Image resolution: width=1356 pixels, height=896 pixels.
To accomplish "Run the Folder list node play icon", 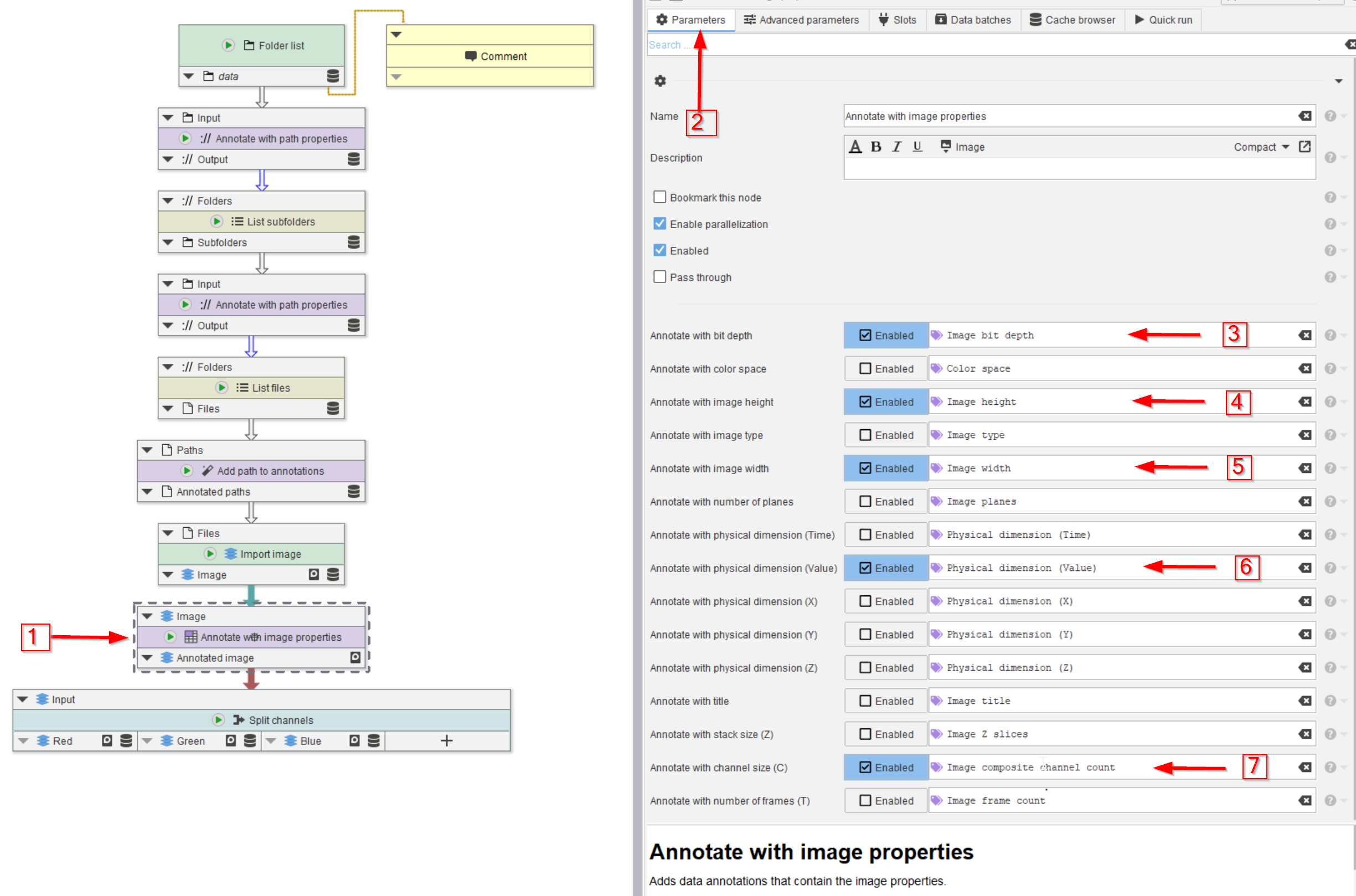I will coord(228,45).
